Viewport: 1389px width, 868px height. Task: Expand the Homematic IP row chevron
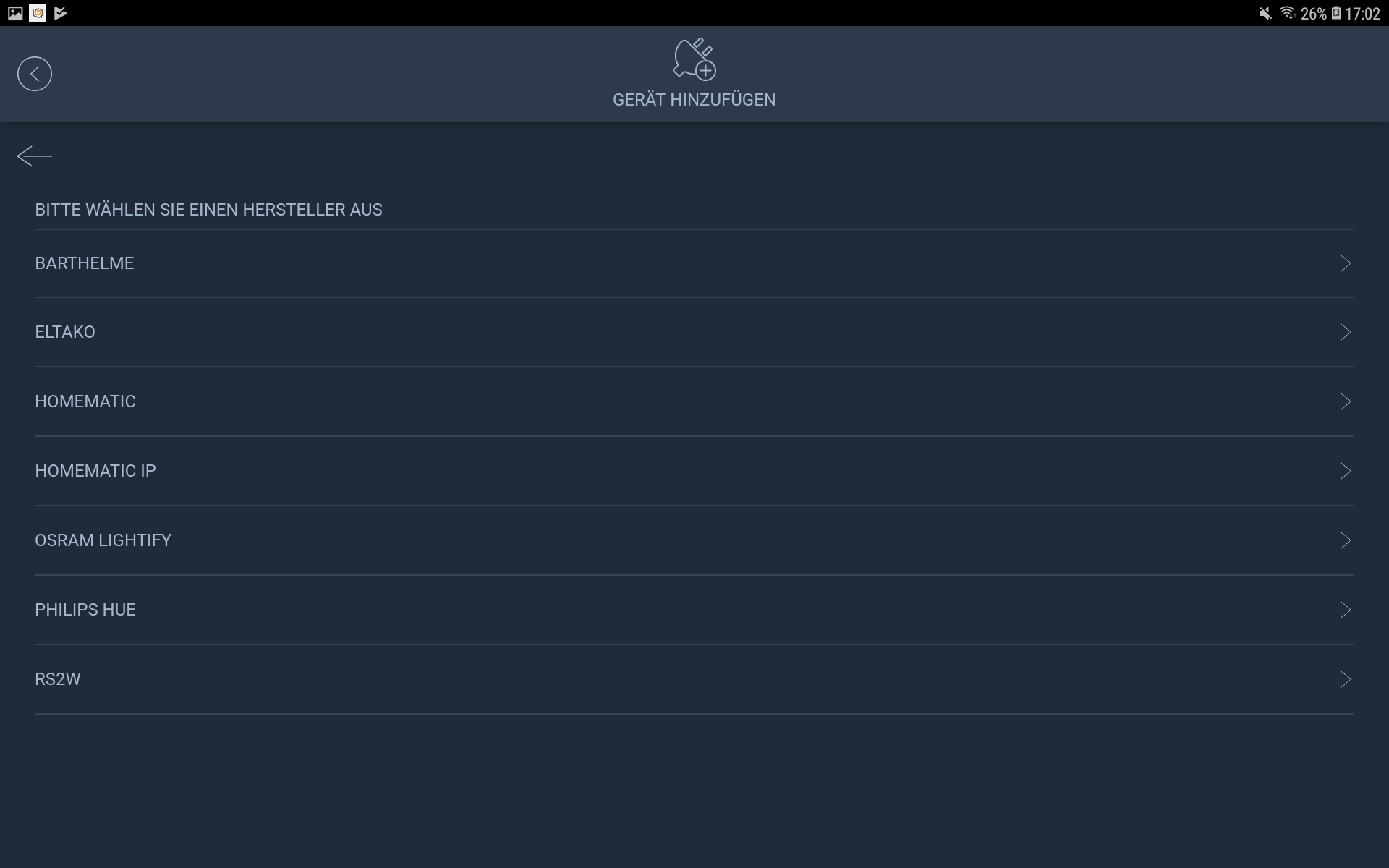pyautogui.click(x=1345, y=471)
